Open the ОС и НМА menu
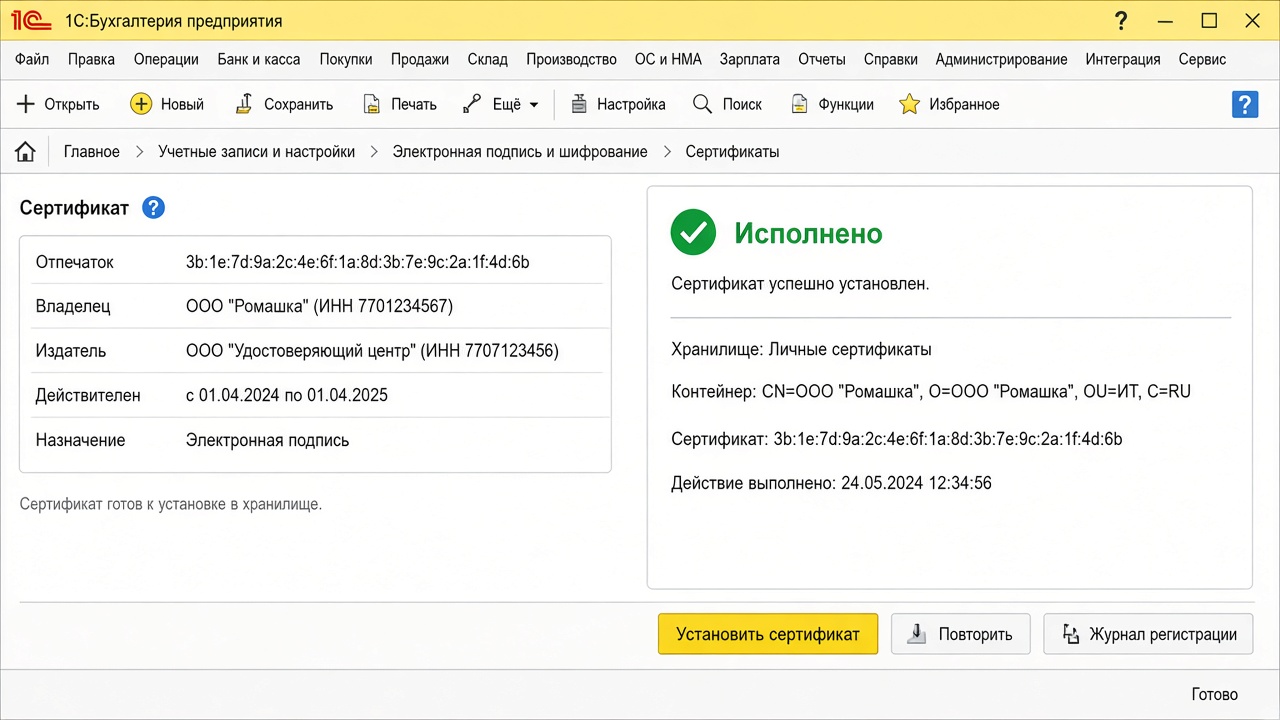Screen dimensions: 1280x720 [668, 59]
